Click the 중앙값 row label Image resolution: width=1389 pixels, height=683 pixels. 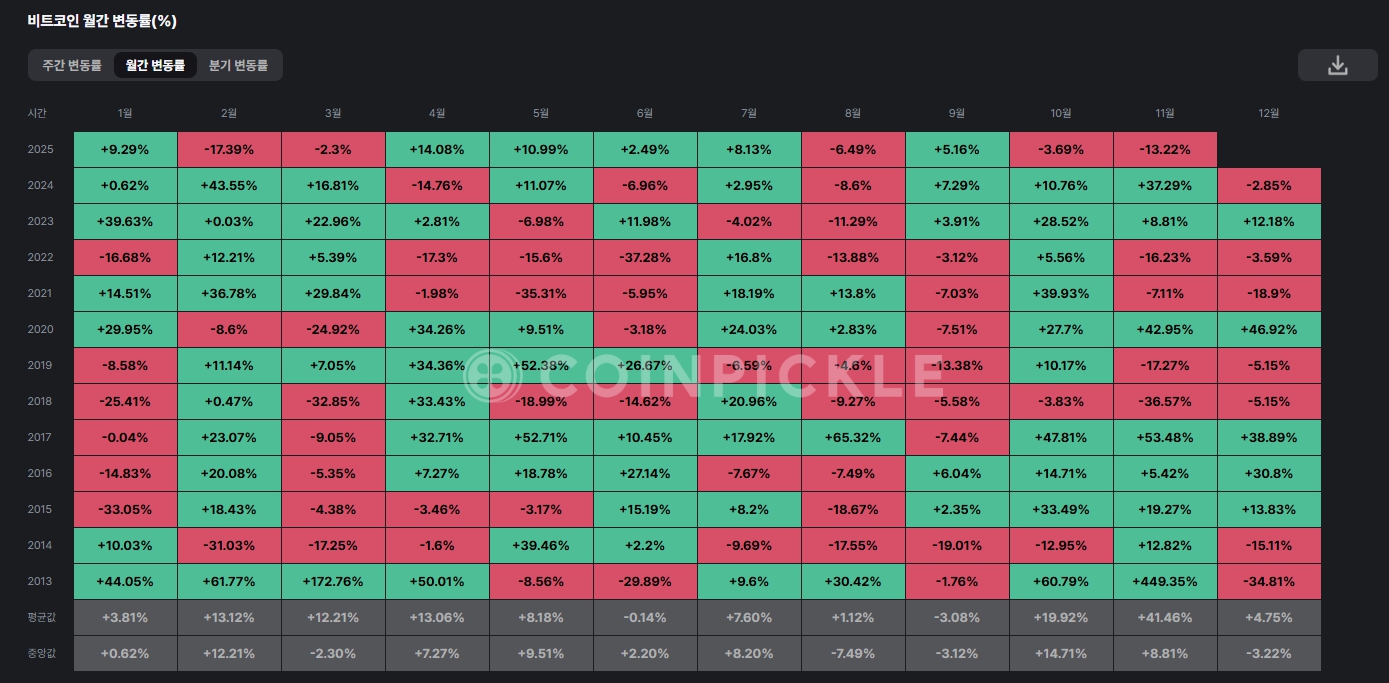pyautogui.click(x=40, y=654)
